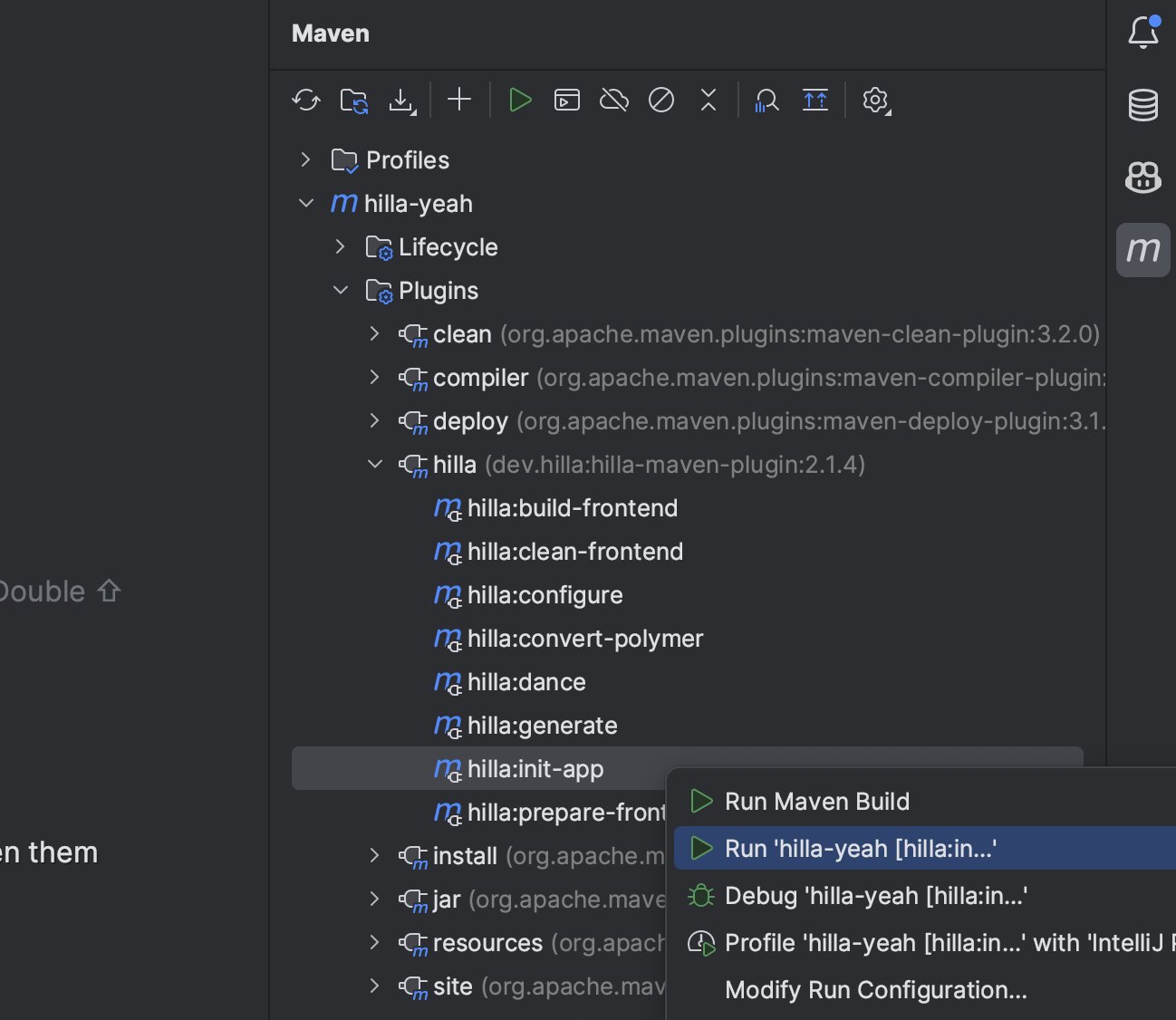
Task: Collapse the hilla-yeah project node
Action: 306,203
